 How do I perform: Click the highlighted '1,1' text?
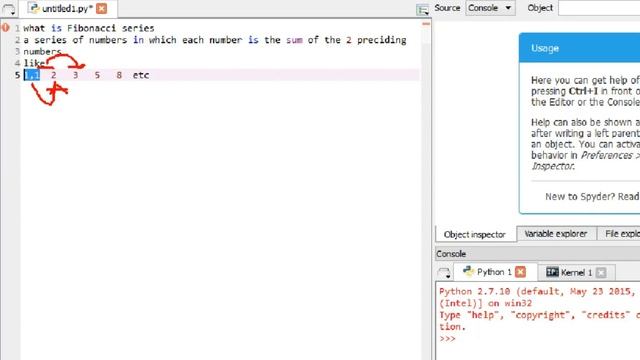pos(32,75)
